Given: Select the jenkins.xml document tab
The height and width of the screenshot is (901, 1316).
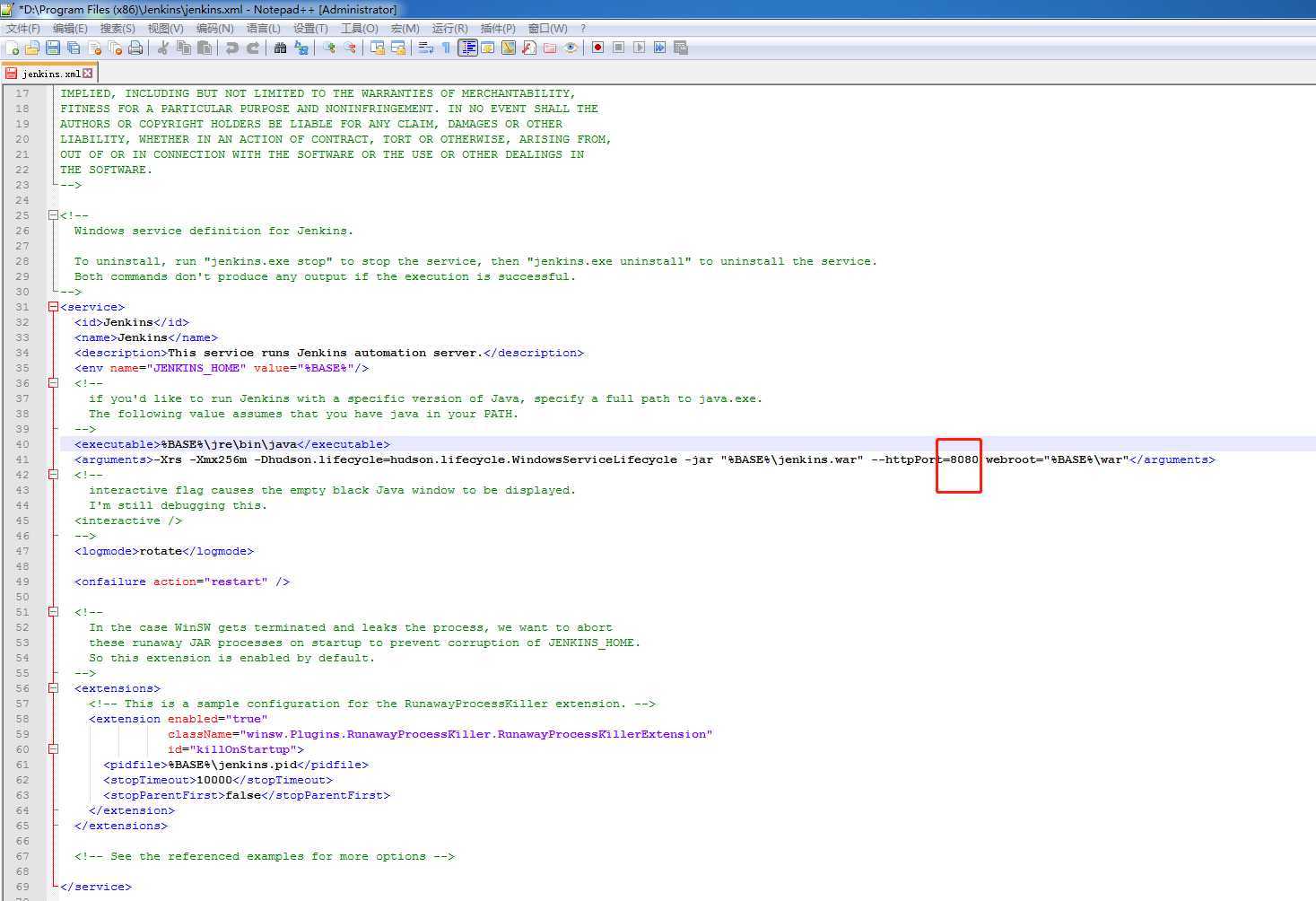Looking at the screenshot, I should (x=49, y=73).
